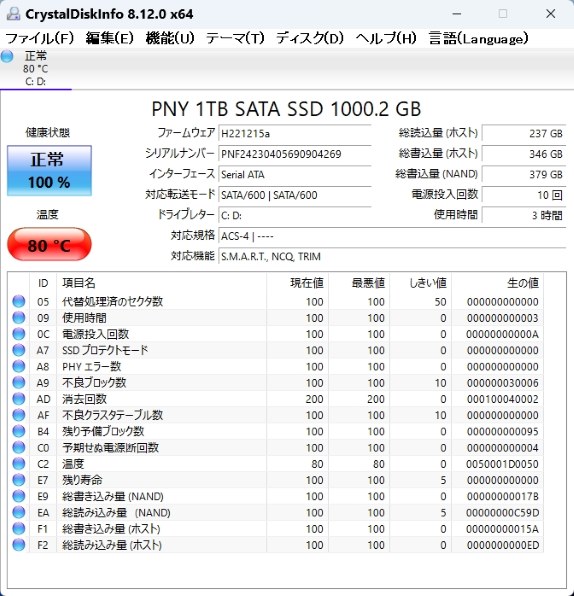Click raw value 00000000C59D in row EA
This screenshot has width=574, height=596.
tap(503, 513)
